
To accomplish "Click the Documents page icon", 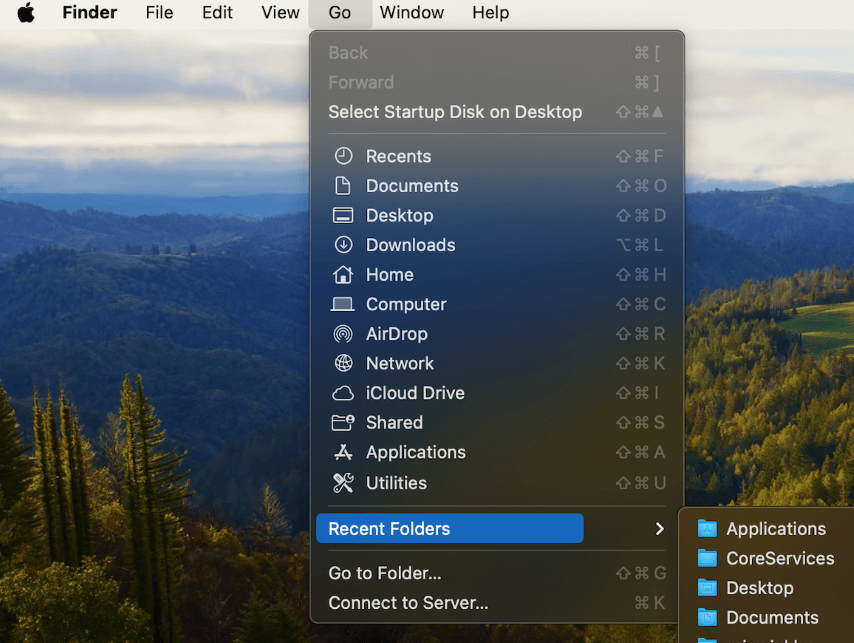I will point(343,186).
